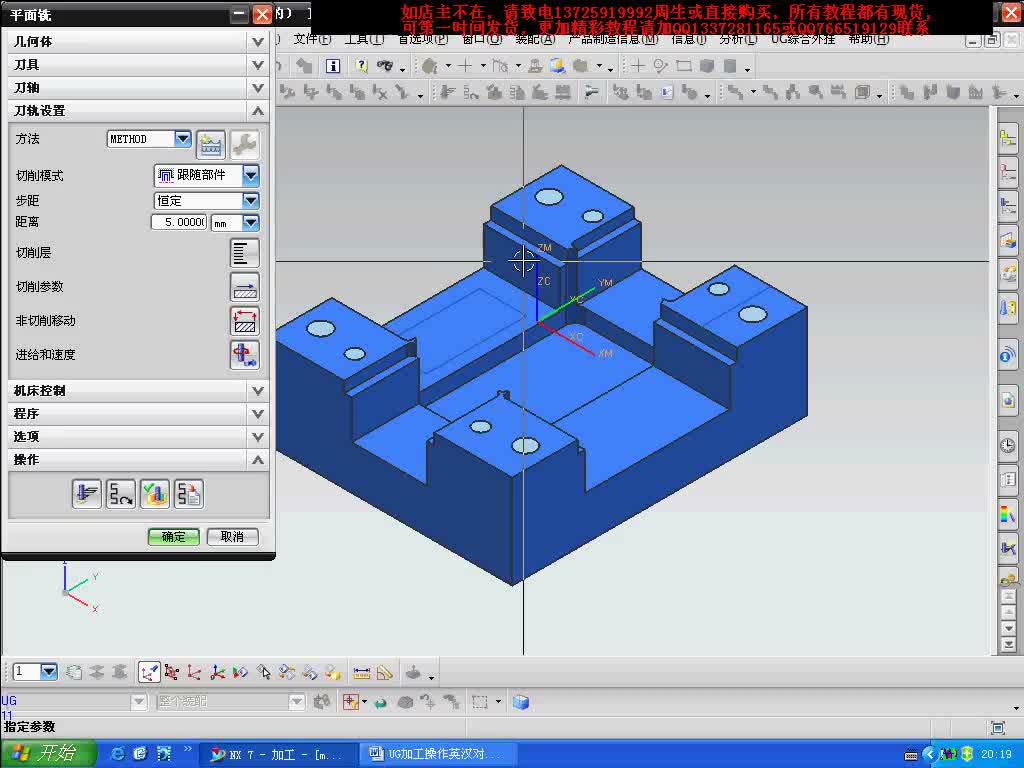Click the topmost icon in right sidebar
1024x768 pixels.
[1008, 140]
